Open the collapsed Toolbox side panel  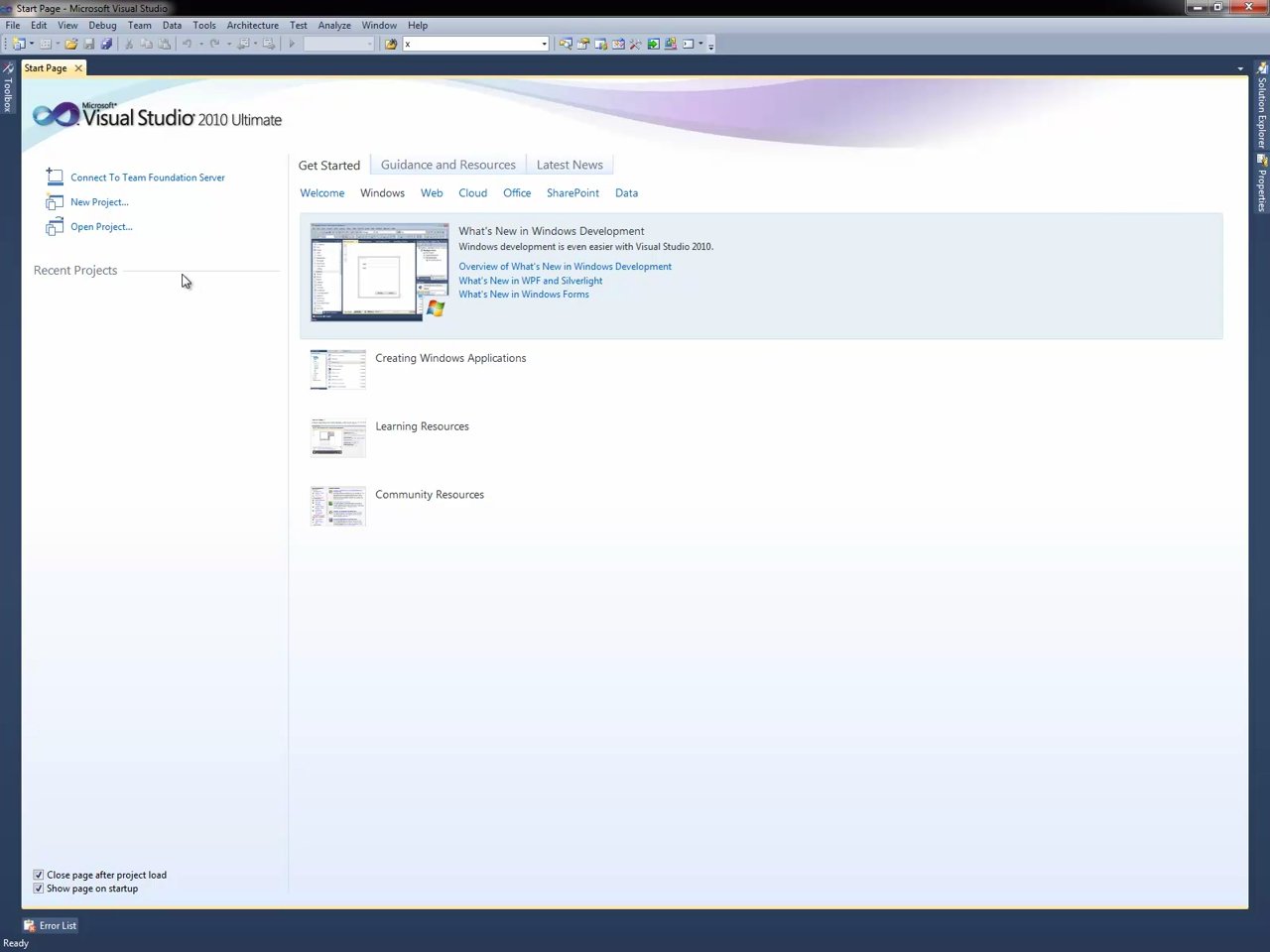click(8, 88)
